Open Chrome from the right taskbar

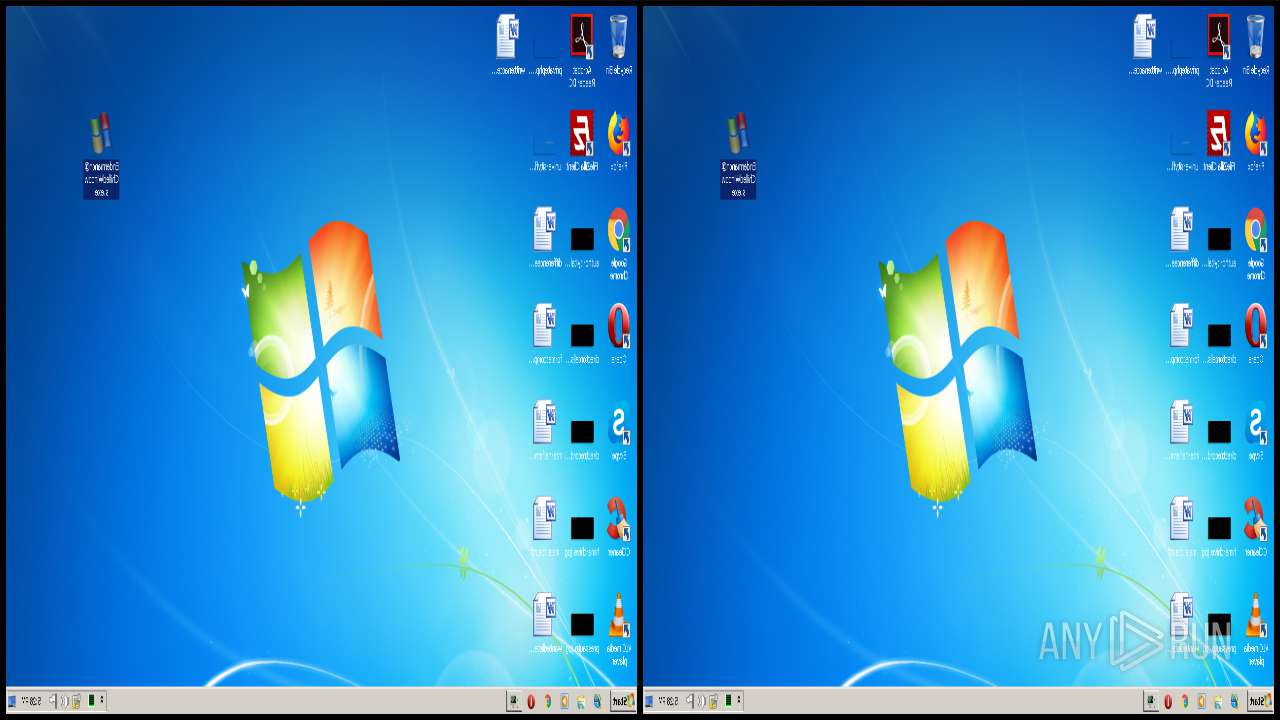(1184, 702)
